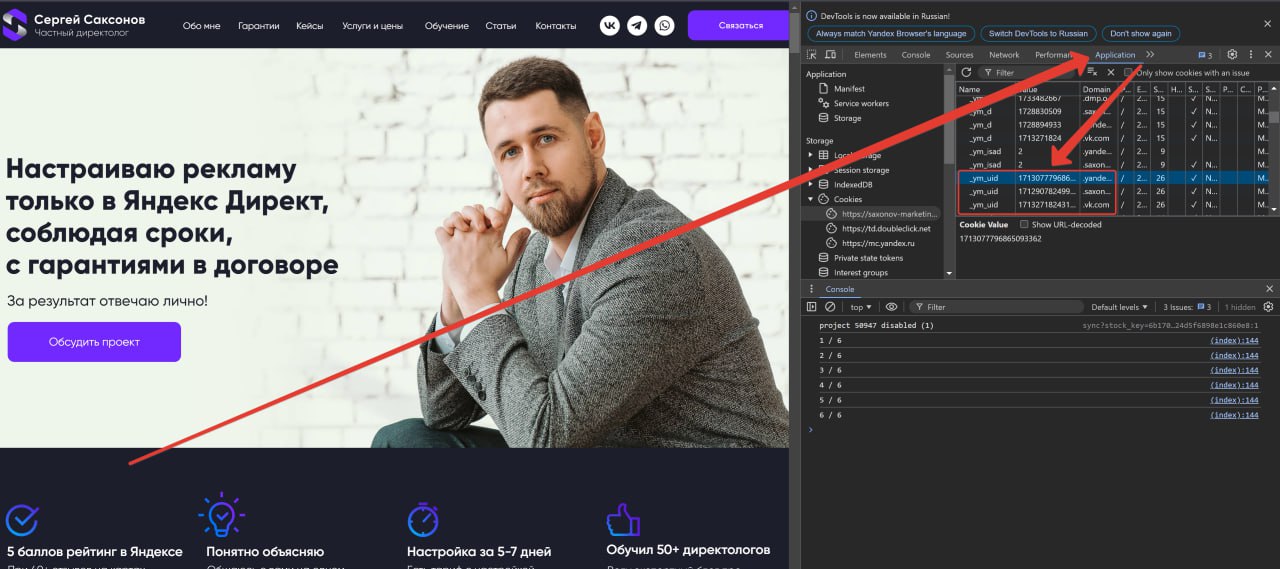Open the top JavaScript context dropdown

[x=860, y=307]
